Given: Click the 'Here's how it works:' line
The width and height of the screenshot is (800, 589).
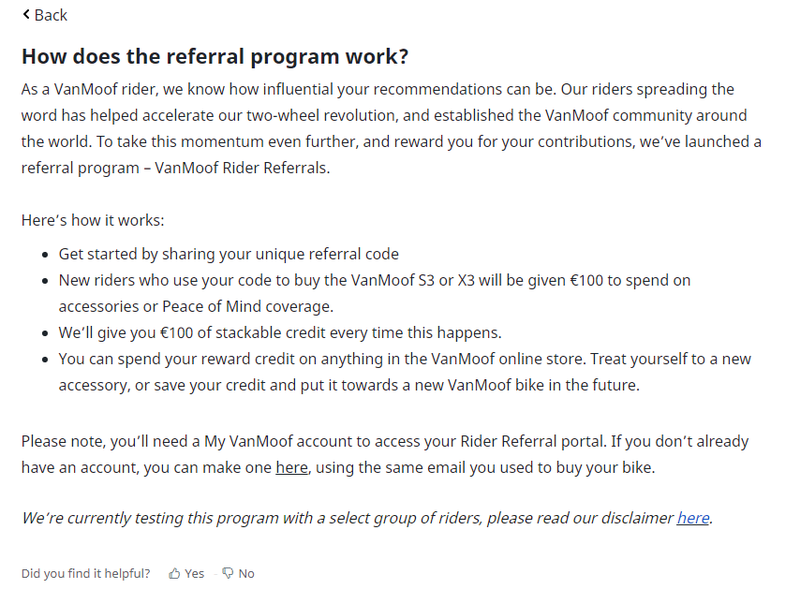Looking at the screenshot, I should tap(93, 220).
